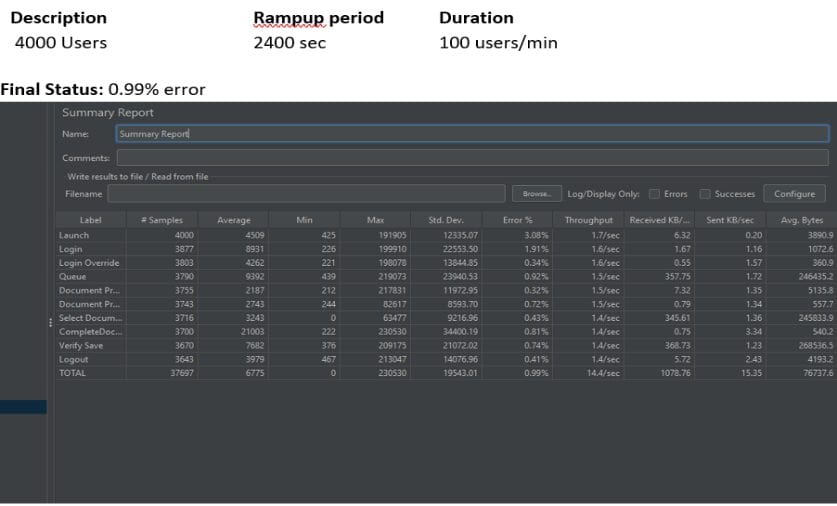This screenshot has width=837, height=506.
Task: Select the Launch row label
Action: (x=74, y=235)
